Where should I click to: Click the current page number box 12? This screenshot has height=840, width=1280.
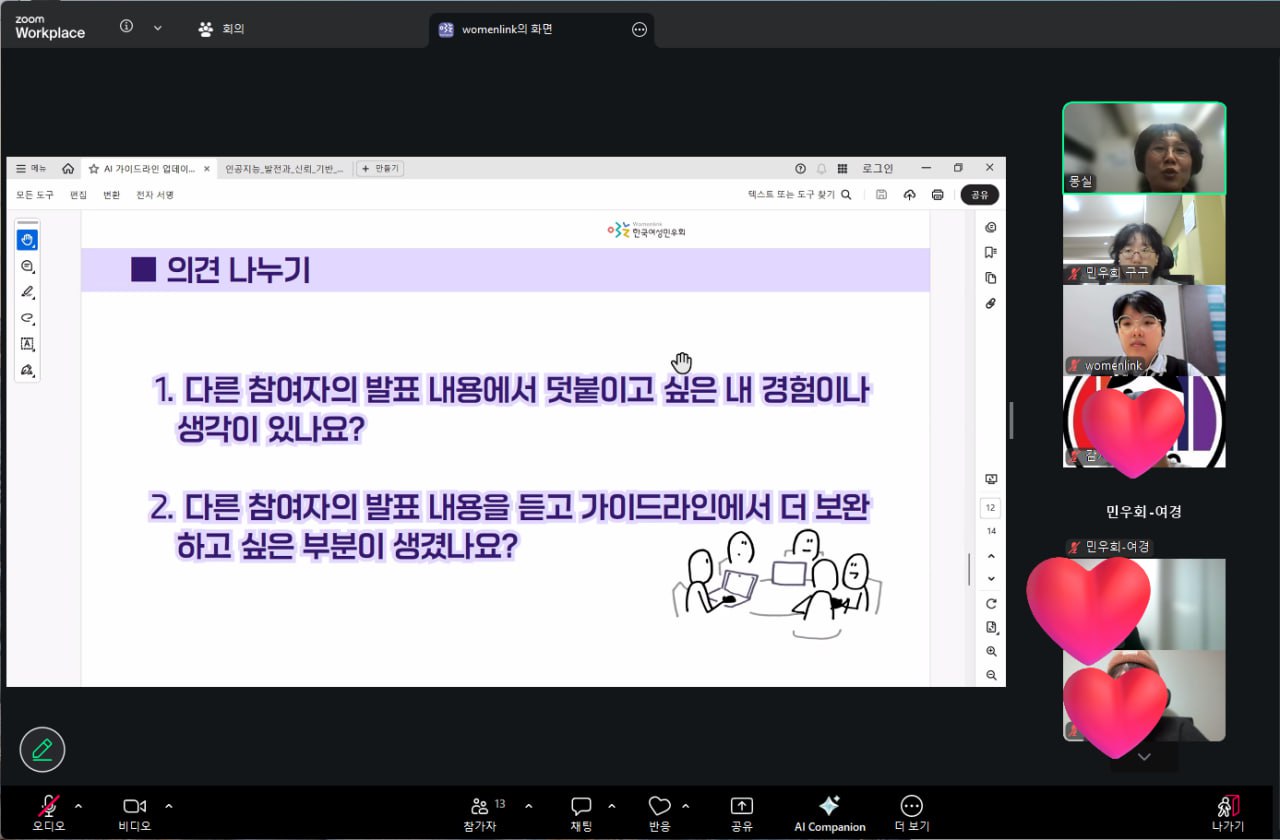click(991, 508)
